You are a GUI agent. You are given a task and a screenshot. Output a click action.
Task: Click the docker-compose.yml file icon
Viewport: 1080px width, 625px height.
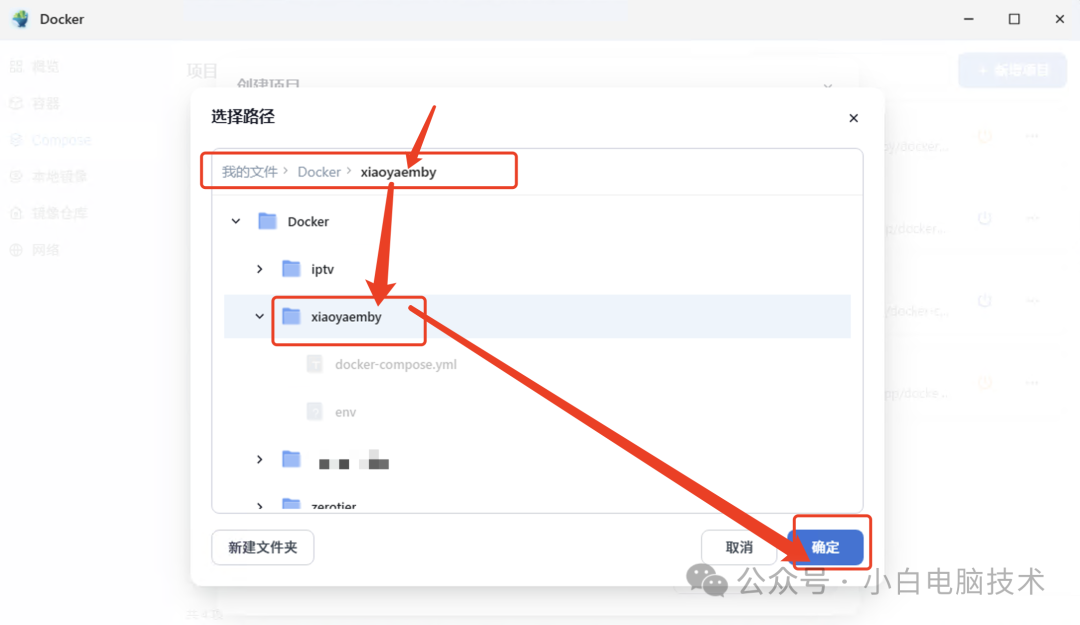pyautogui.click(x=315, y=364)
